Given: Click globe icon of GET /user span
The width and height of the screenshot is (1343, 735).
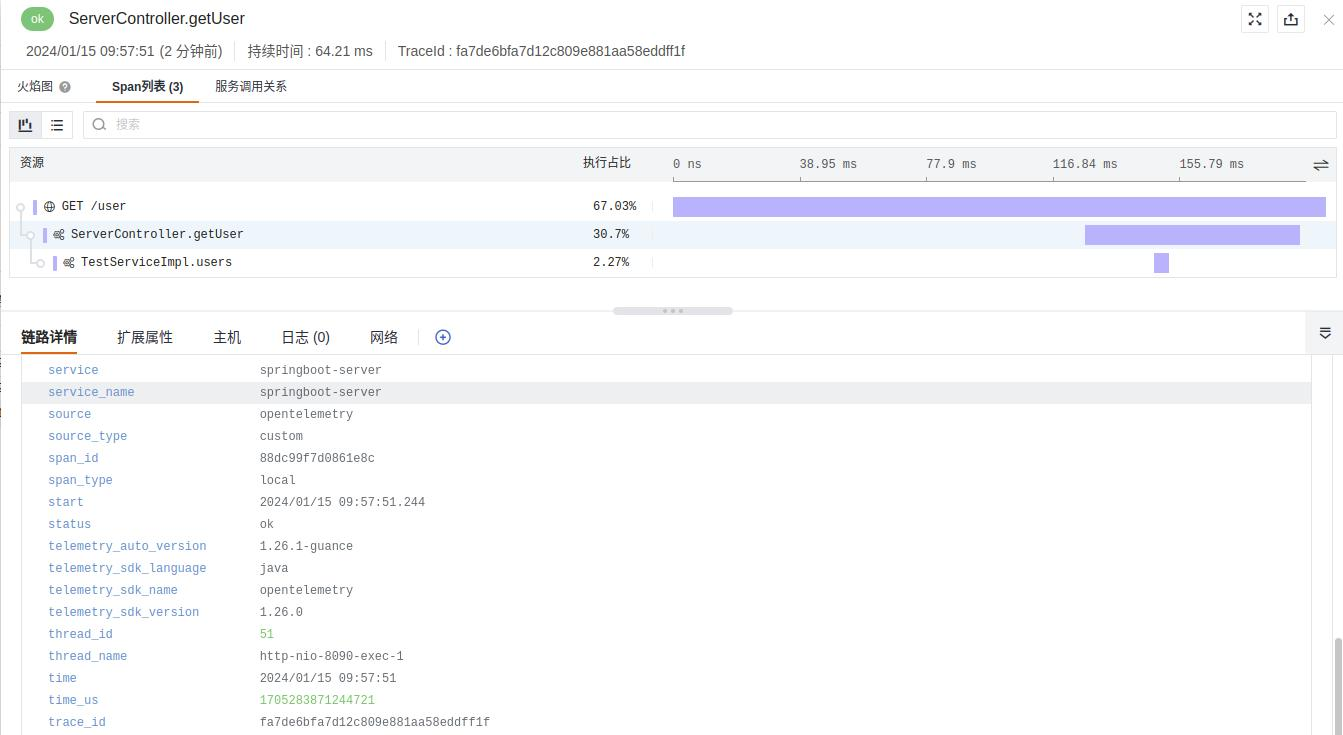Looking at the screenshot, I should (x=49, y=207).
